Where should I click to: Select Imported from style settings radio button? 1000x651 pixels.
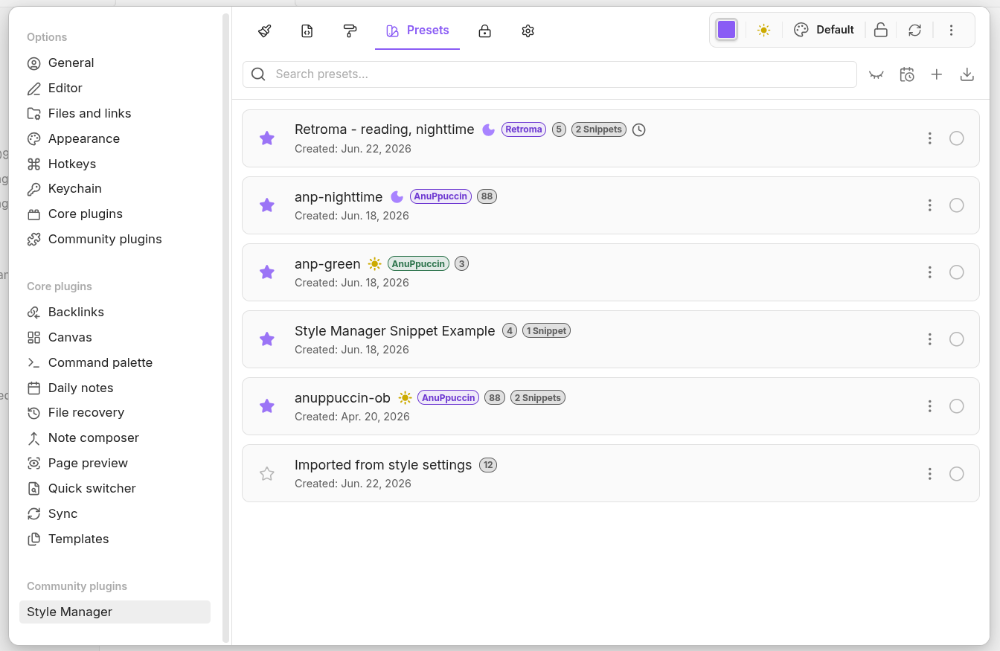click(x=957, y=474)
